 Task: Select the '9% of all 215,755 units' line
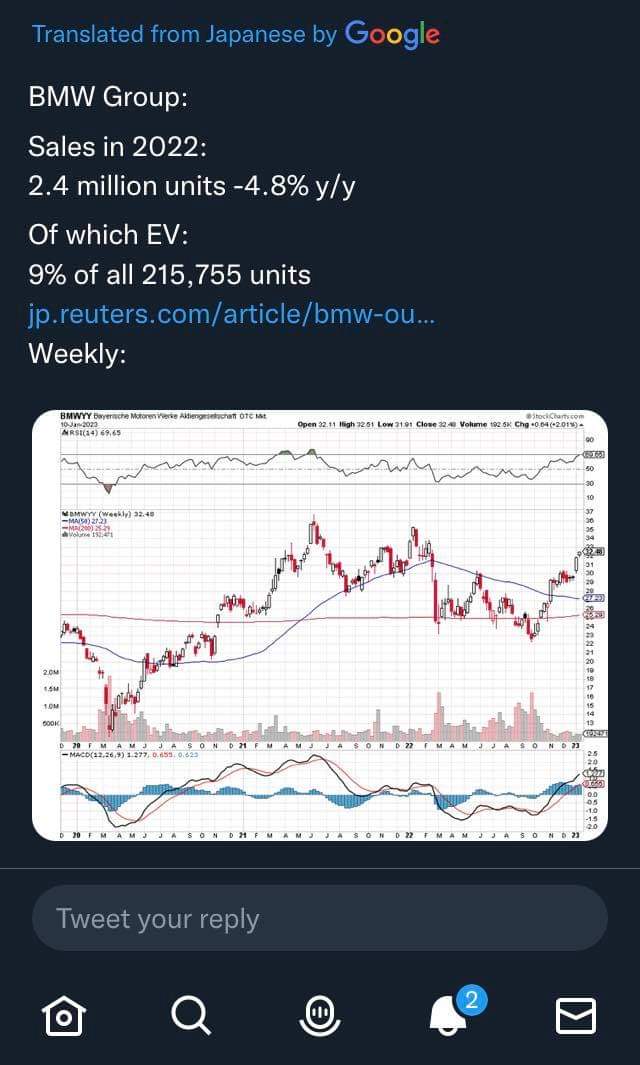169,275
